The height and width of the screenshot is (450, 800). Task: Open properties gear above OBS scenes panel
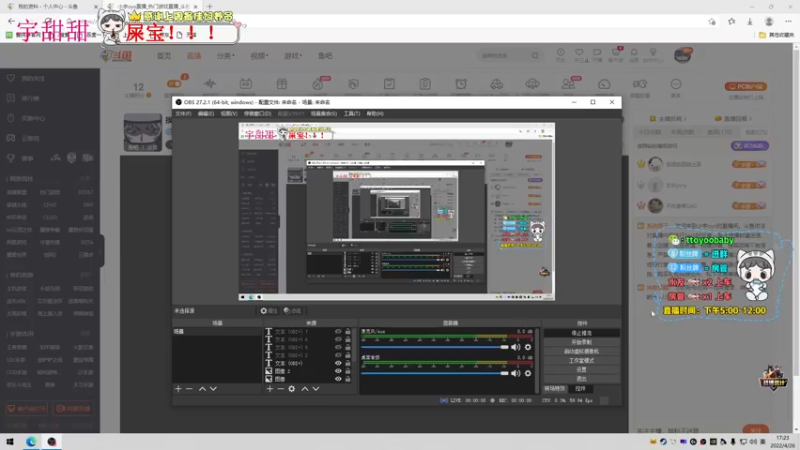[x=268, y=311]
